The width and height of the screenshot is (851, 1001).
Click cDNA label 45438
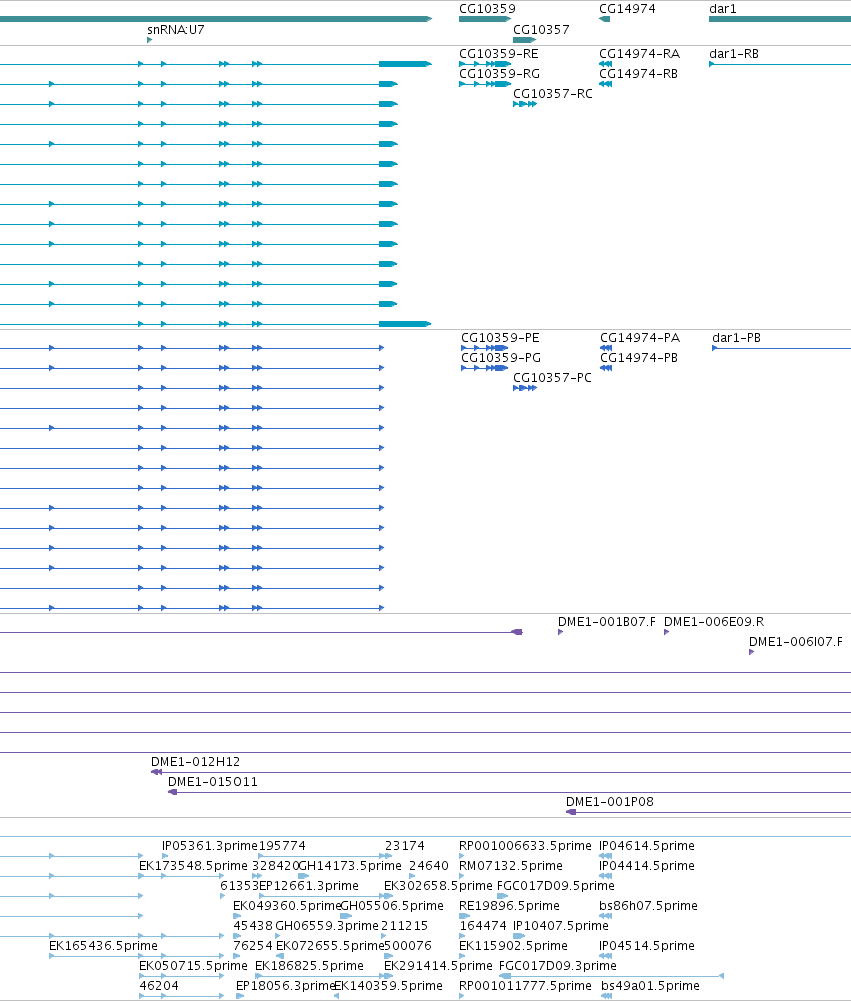(253, 926)
